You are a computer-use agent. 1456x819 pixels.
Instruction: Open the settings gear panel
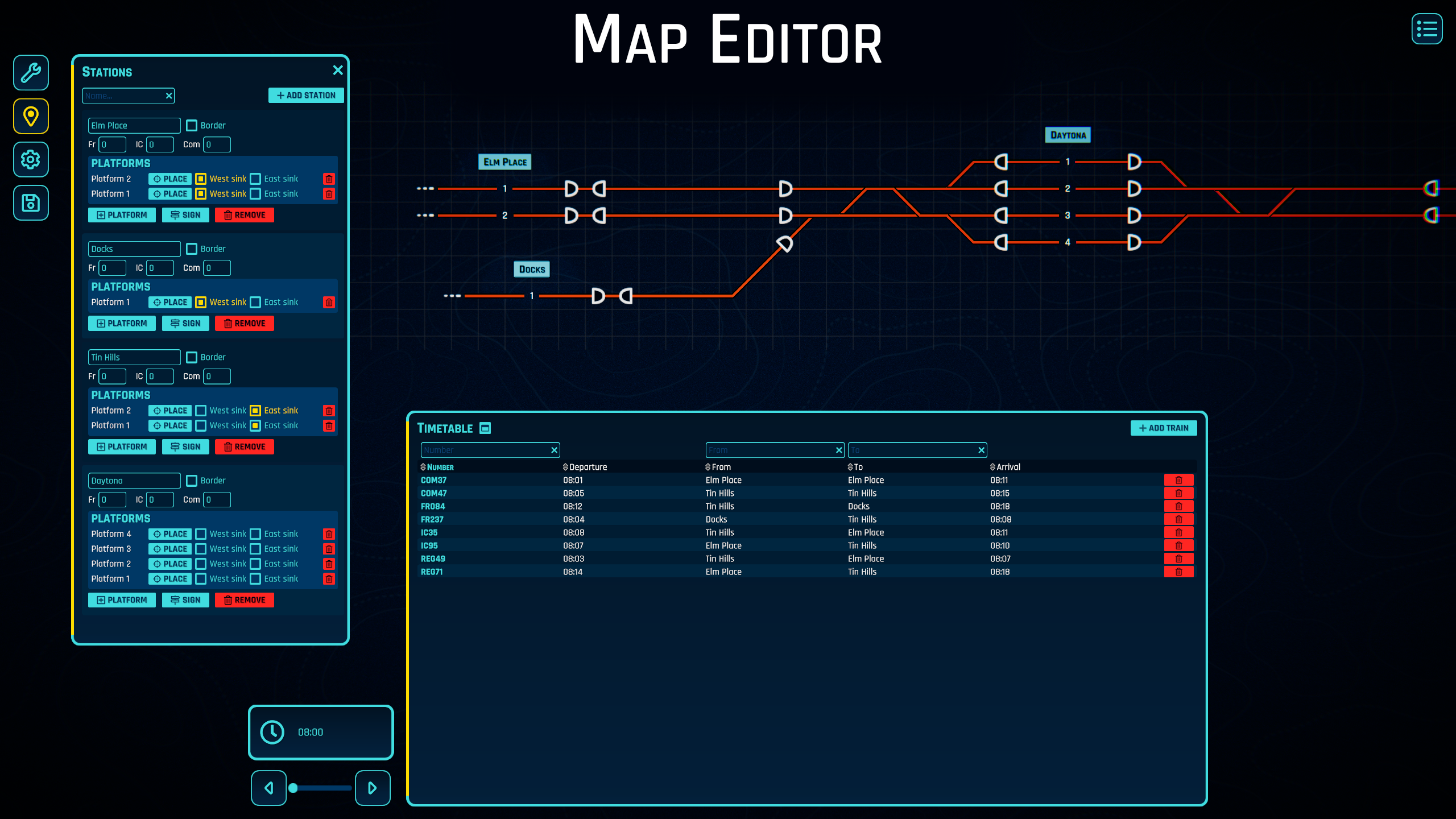[x=30, y=160]
